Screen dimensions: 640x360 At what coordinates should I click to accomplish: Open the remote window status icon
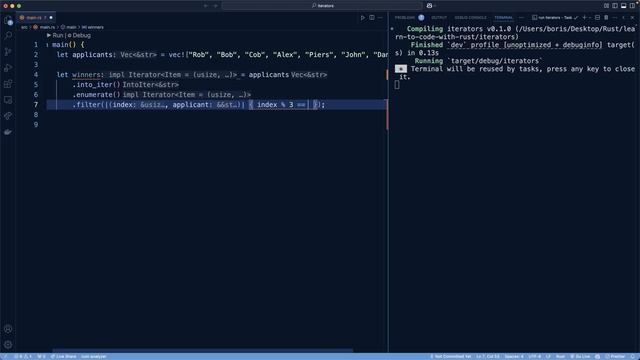(5, 356)
